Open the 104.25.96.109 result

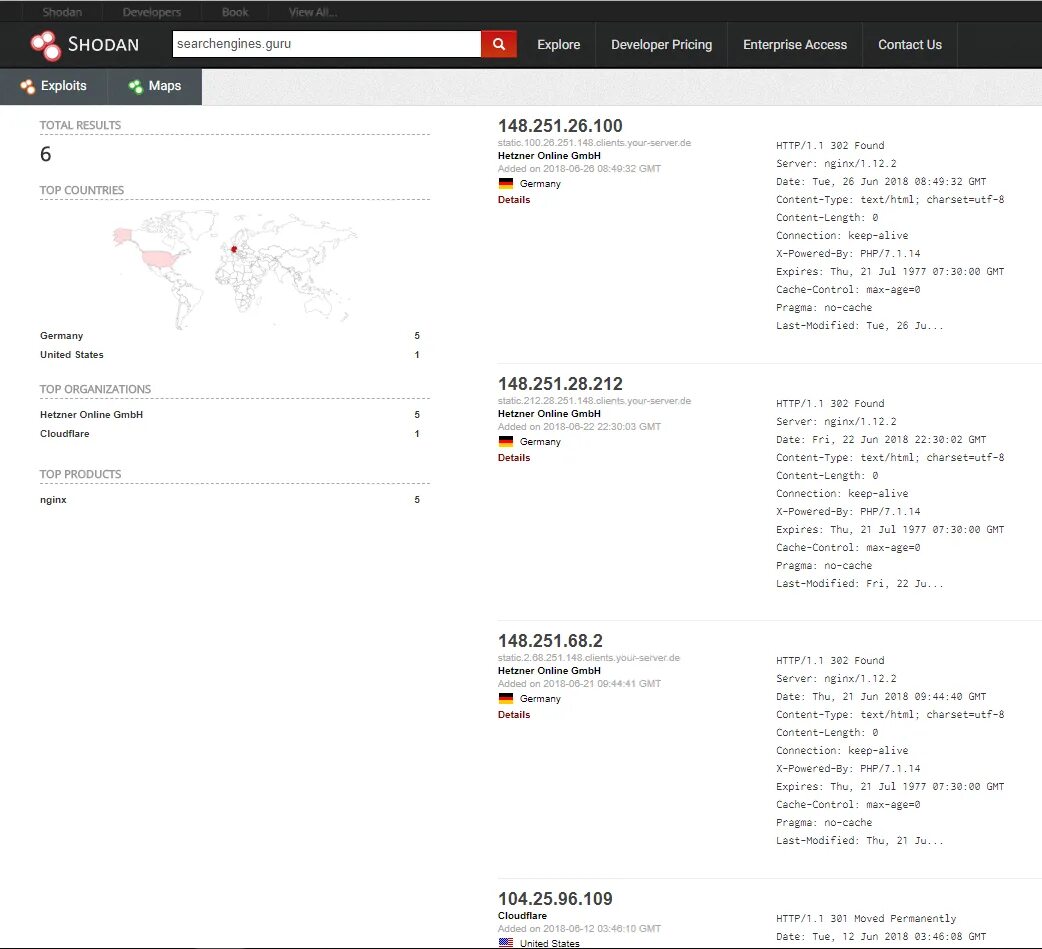click(555, 898)
